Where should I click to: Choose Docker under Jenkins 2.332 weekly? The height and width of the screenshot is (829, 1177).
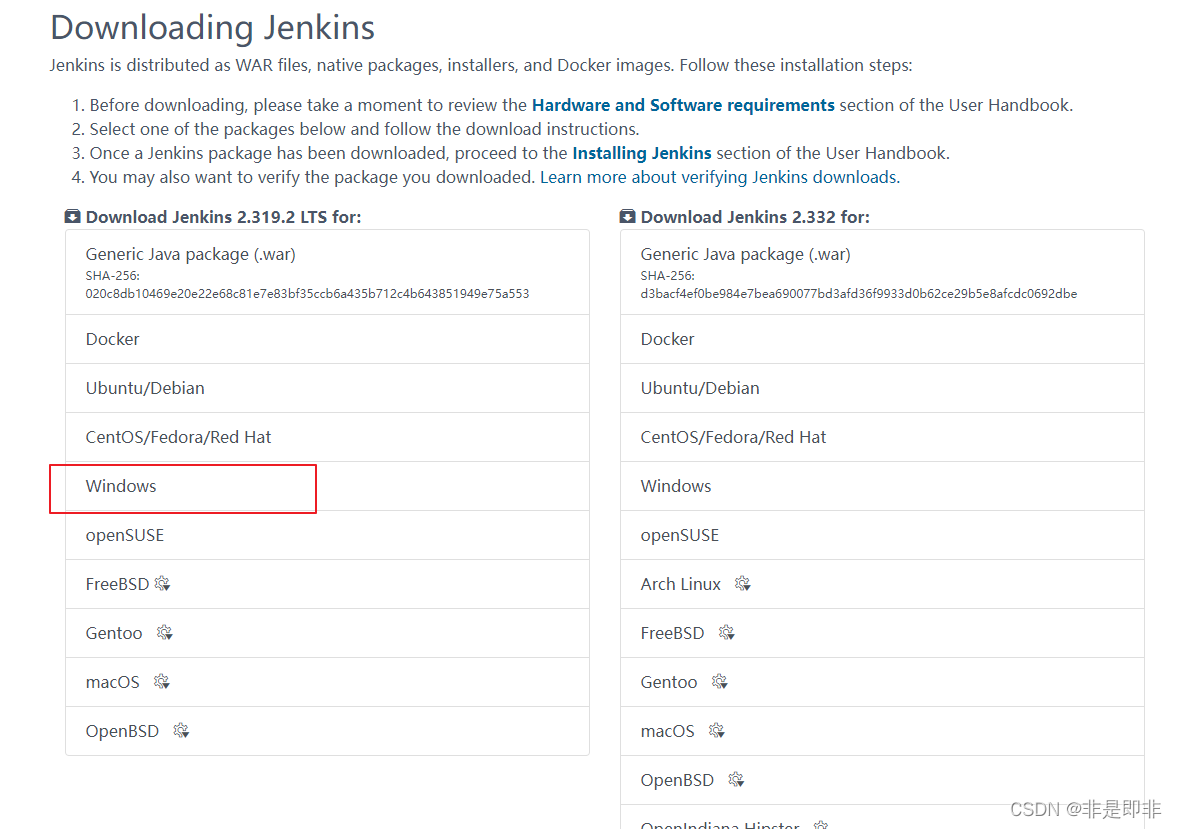(x=667, y=339)
